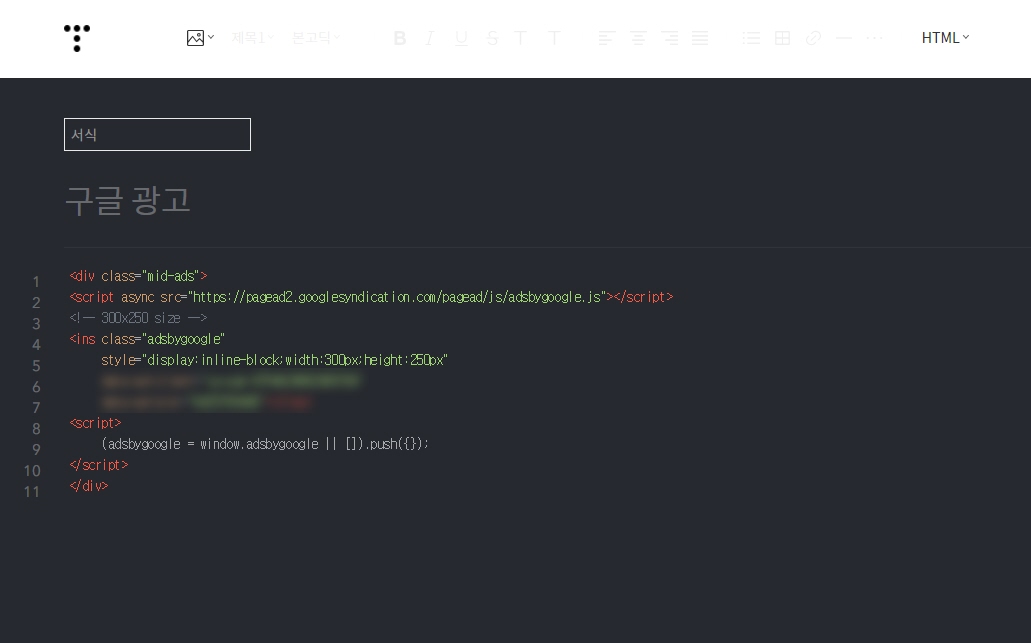Insert a horizontal divider line
Screen dimensions: 1031x643
(844, 38)
